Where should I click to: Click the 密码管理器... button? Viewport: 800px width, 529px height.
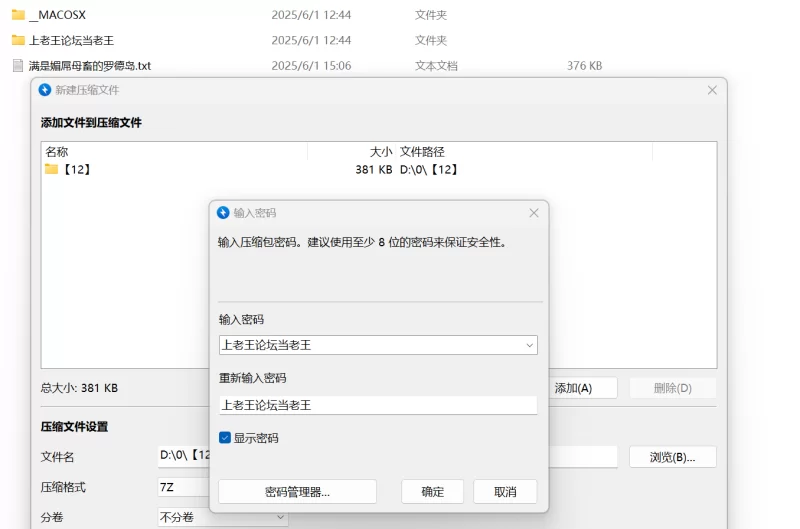297,492
